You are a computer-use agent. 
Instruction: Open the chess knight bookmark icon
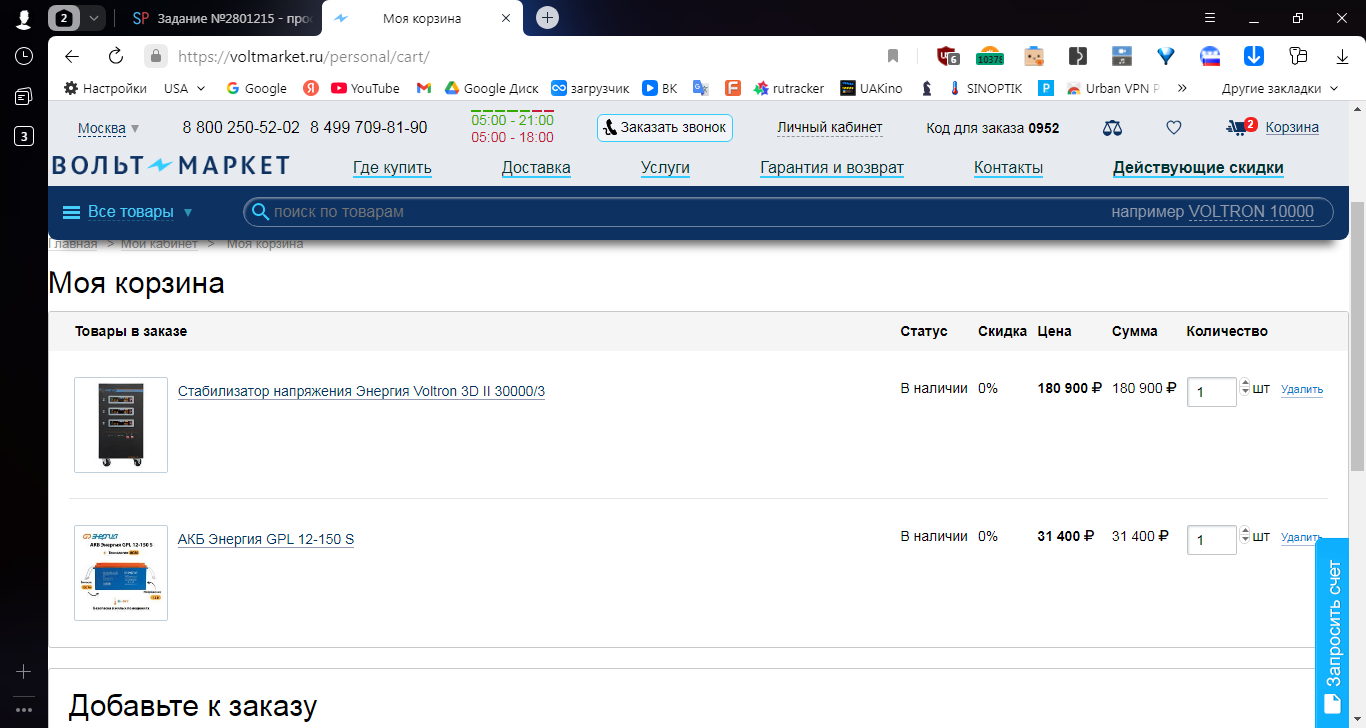coord(928,88)
